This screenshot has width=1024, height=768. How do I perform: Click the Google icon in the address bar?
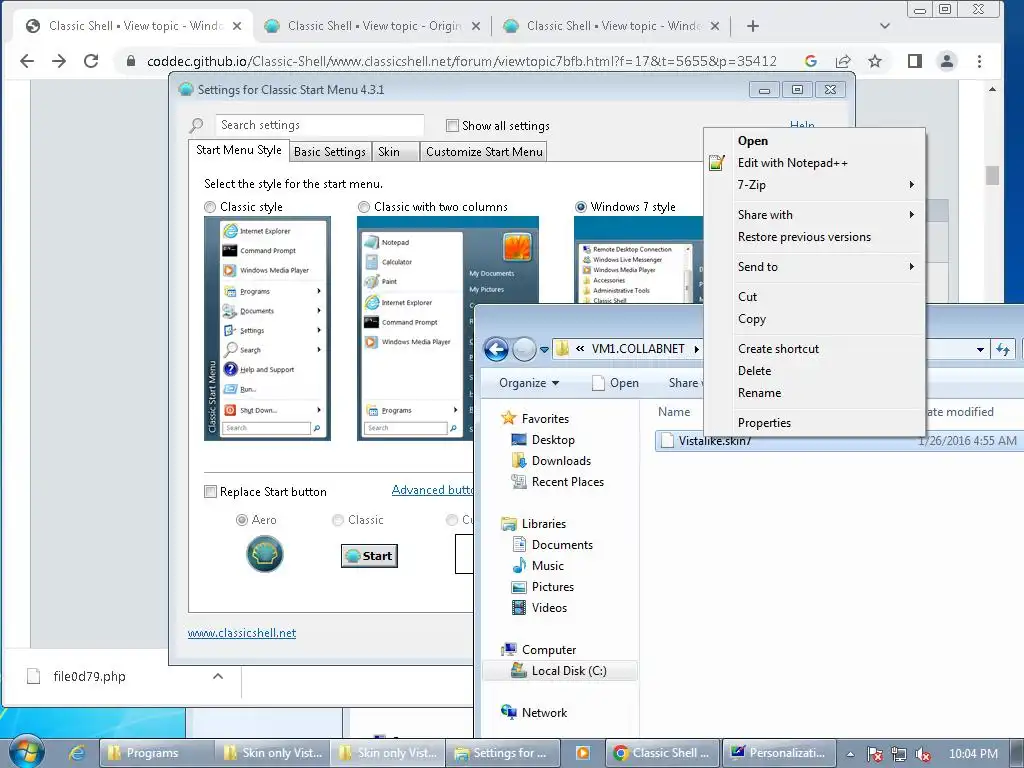[x=811, y=61]
